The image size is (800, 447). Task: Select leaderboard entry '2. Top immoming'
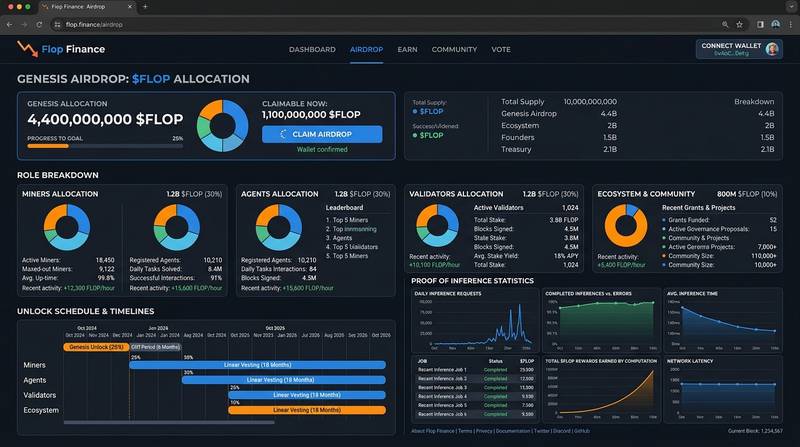(x=351, y=229)
